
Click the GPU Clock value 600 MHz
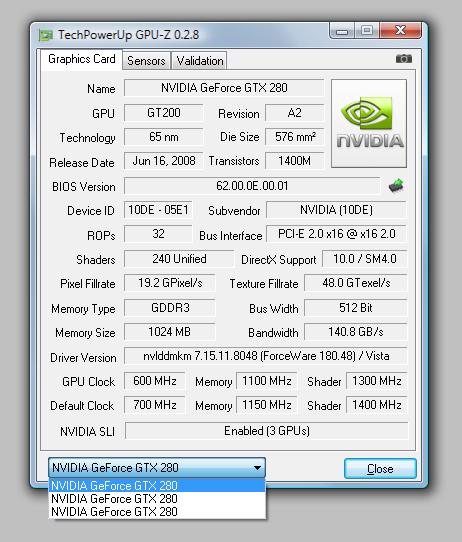point(154,381)
